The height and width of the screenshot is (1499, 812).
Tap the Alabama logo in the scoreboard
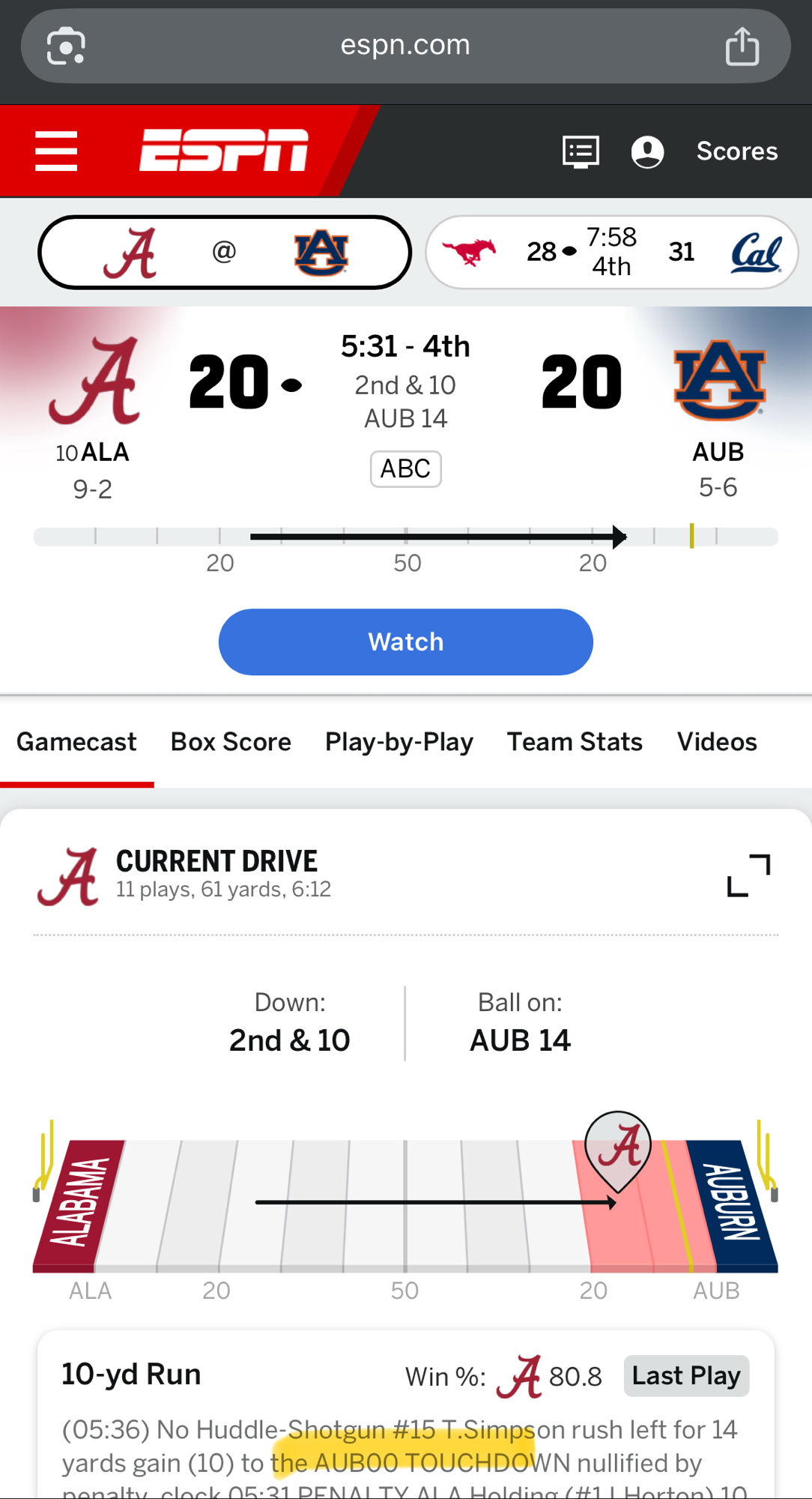coord(95,381)
